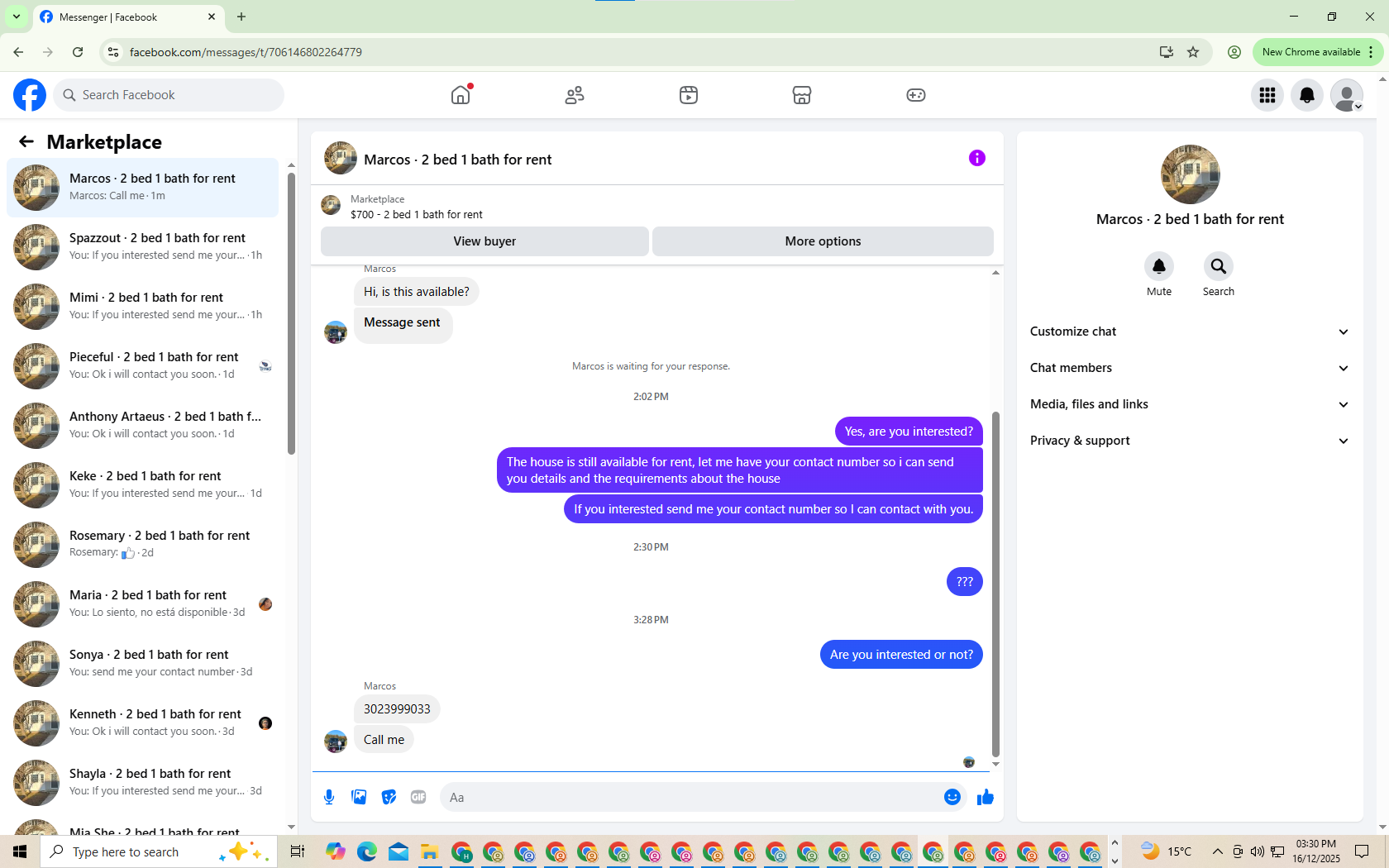Open the Marketplace storefront icon
This screenshot has height=868, width=1389.
coord(802,95)
